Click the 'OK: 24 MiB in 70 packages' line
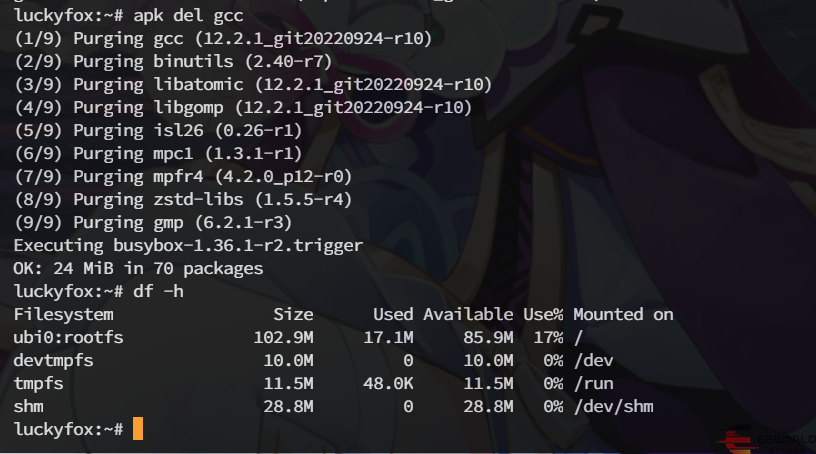The height and width of the screenshot is (454, 816). pos(138,268)
